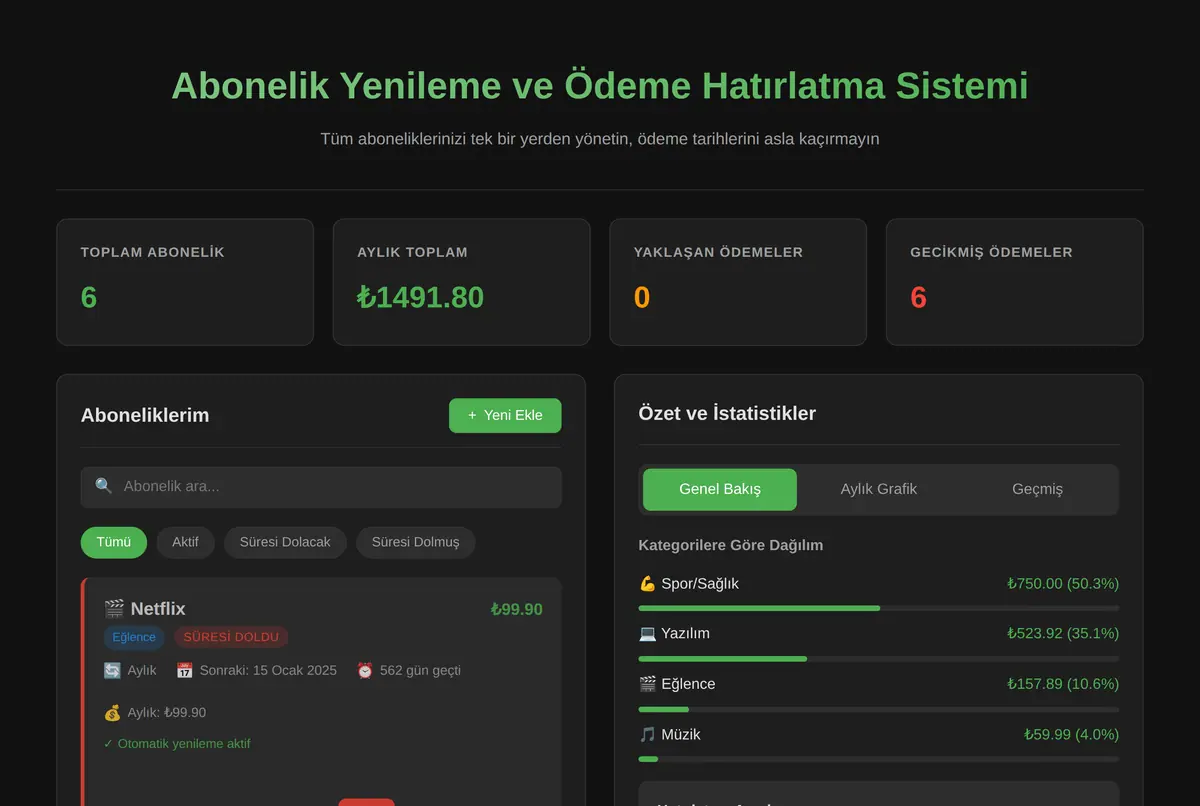1200x806 pixels.
Task: Click the Yeni Ekle button
Action: tap(505, 415)
